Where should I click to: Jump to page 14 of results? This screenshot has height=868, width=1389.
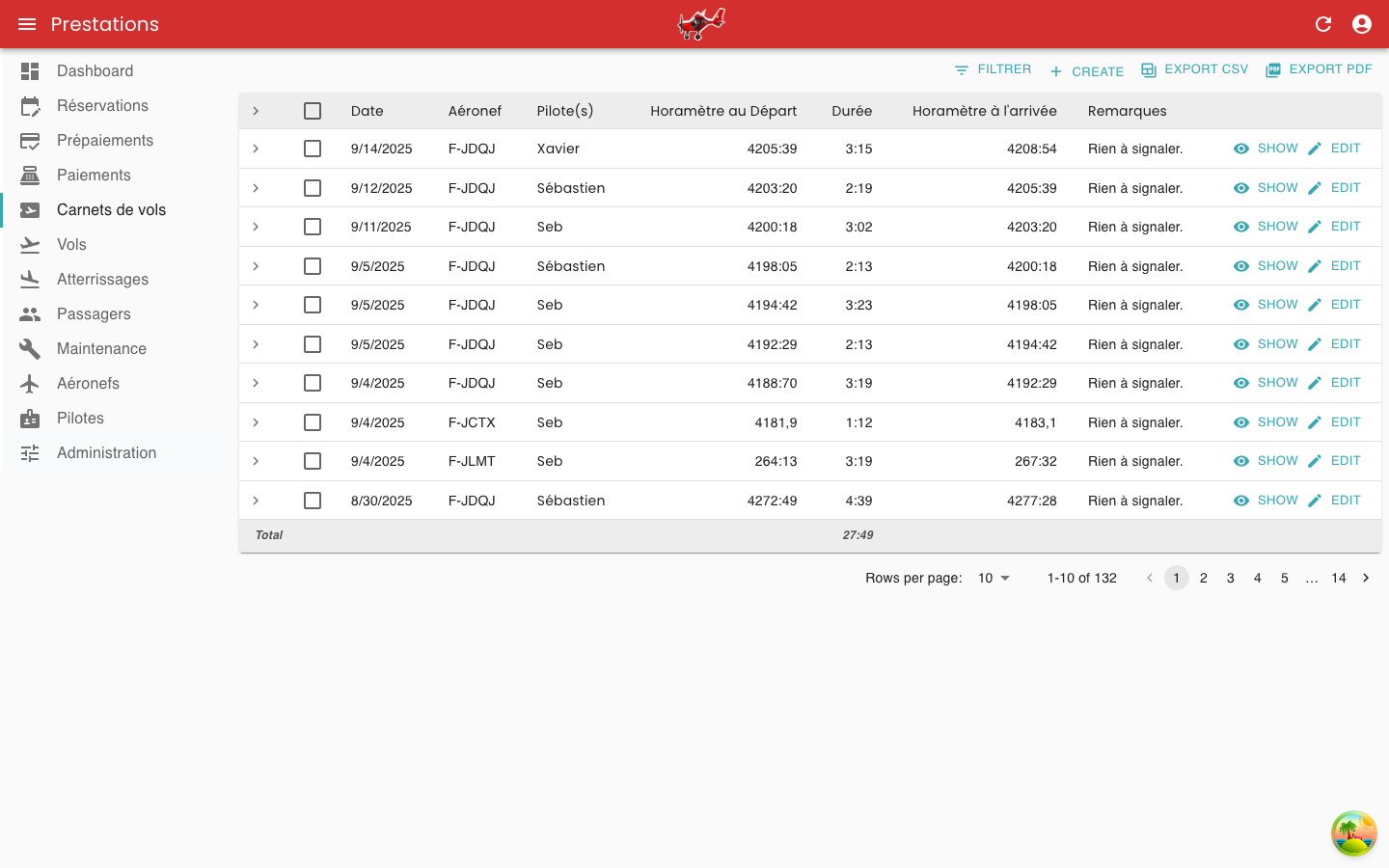tap(1338, 579)
